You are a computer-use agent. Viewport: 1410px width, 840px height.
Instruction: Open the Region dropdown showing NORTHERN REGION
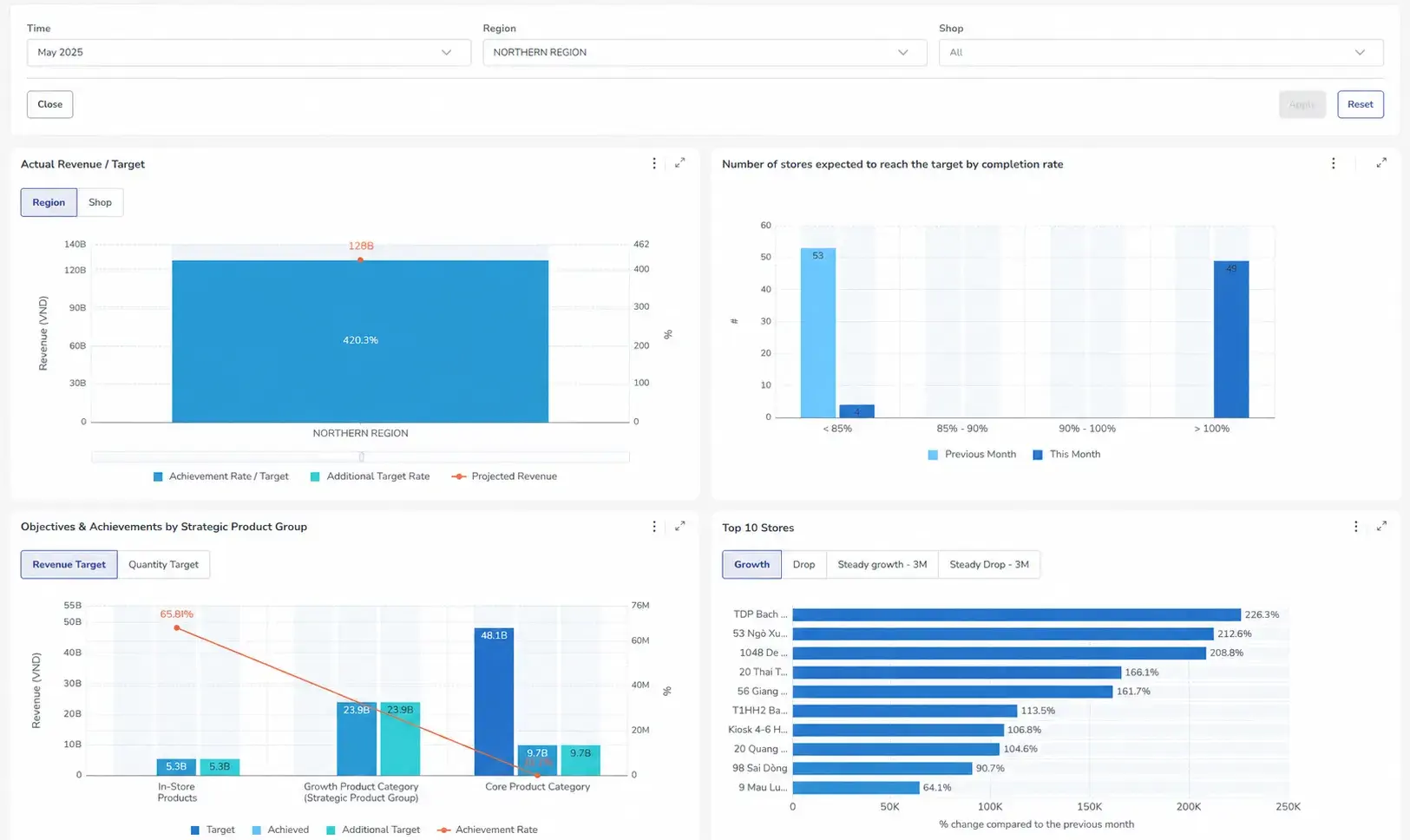pos(705,52)
